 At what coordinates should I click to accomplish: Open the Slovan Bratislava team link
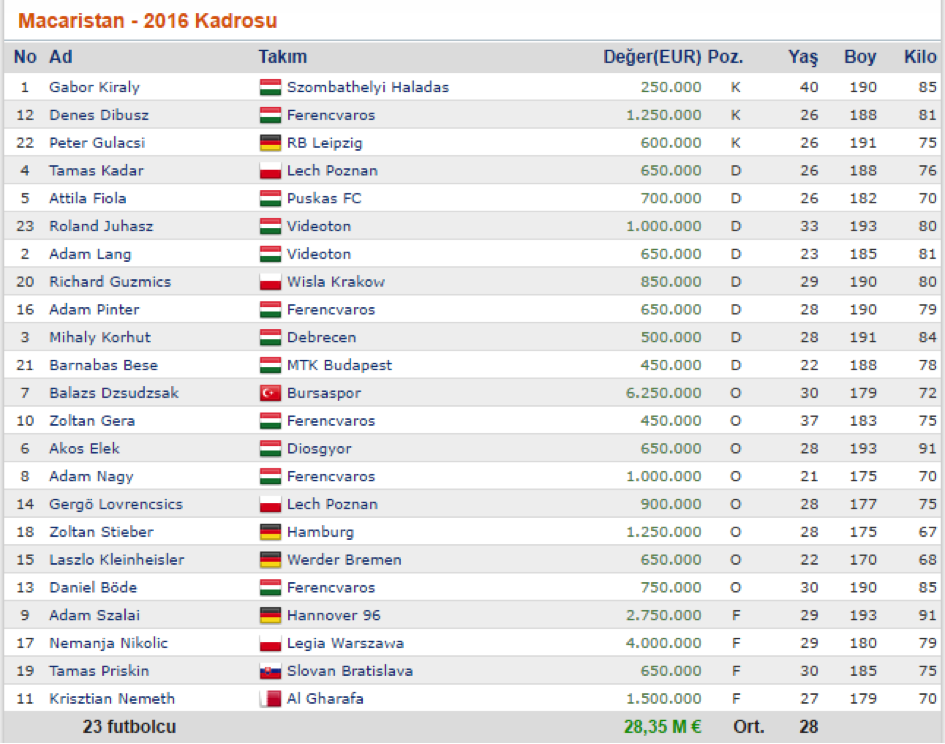pyautogui.click(x=350, y=670)
